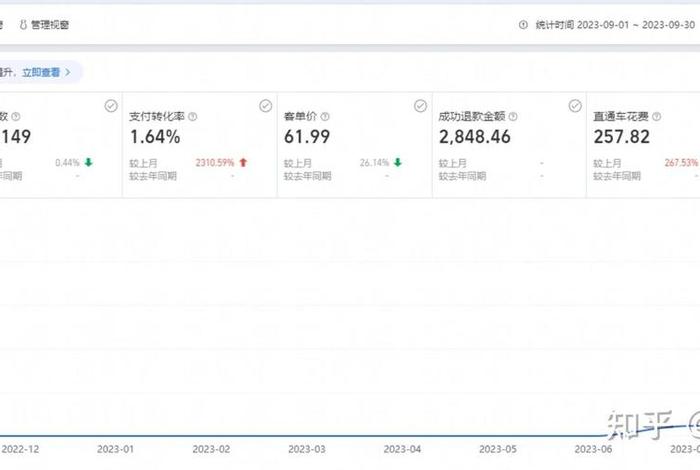The image size is (700, 470).
Task: Click the 2023-03 axis label on chart
Action: pos(307,449)
